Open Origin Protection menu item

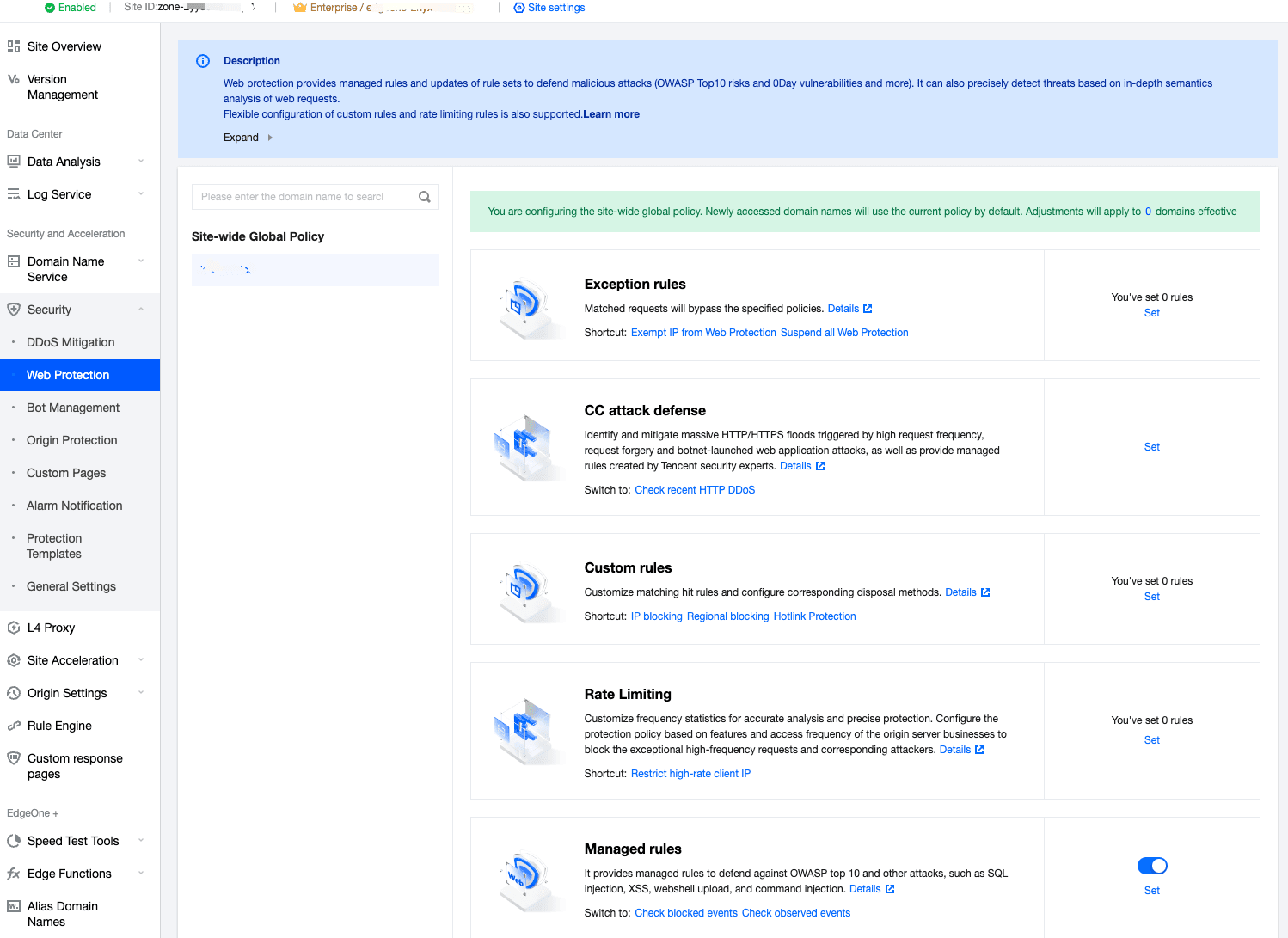80,440
